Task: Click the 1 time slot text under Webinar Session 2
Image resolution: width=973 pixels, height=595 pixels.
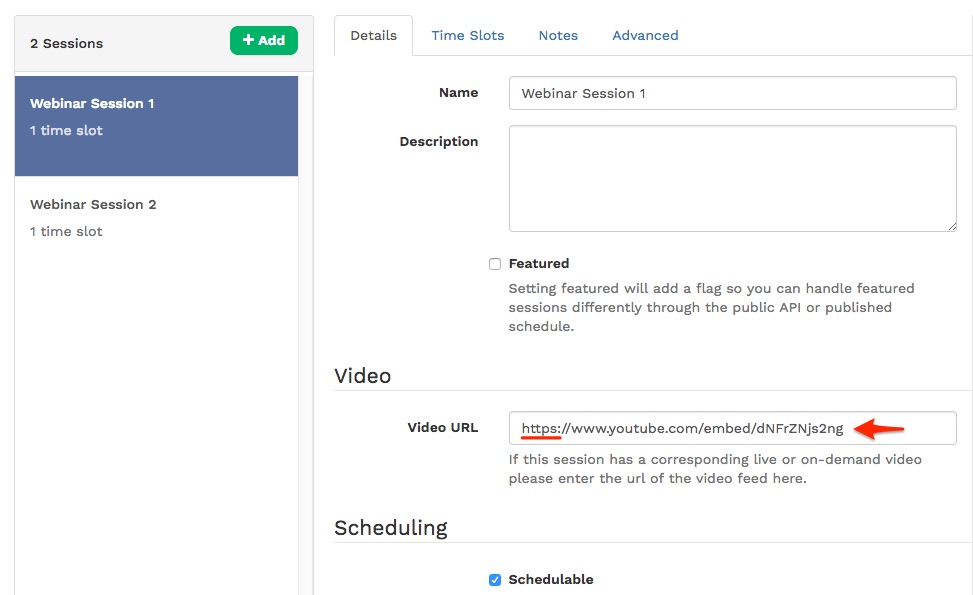Action: click(66, 231)
